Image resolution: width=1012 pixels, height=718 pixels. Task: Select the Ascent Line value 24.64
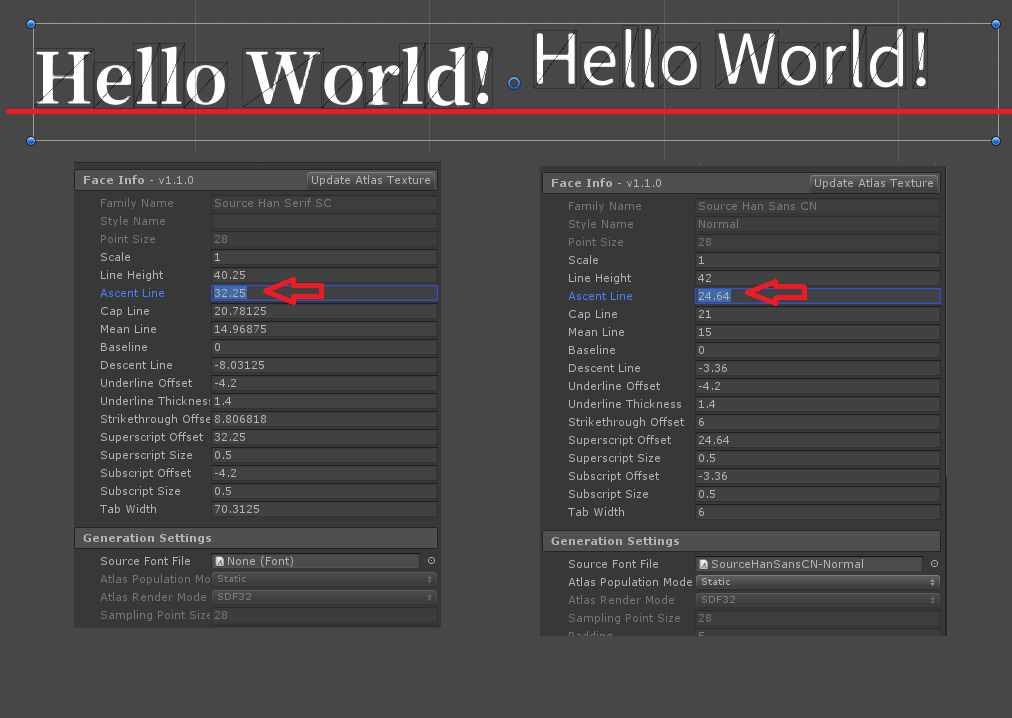coord(713,296)
